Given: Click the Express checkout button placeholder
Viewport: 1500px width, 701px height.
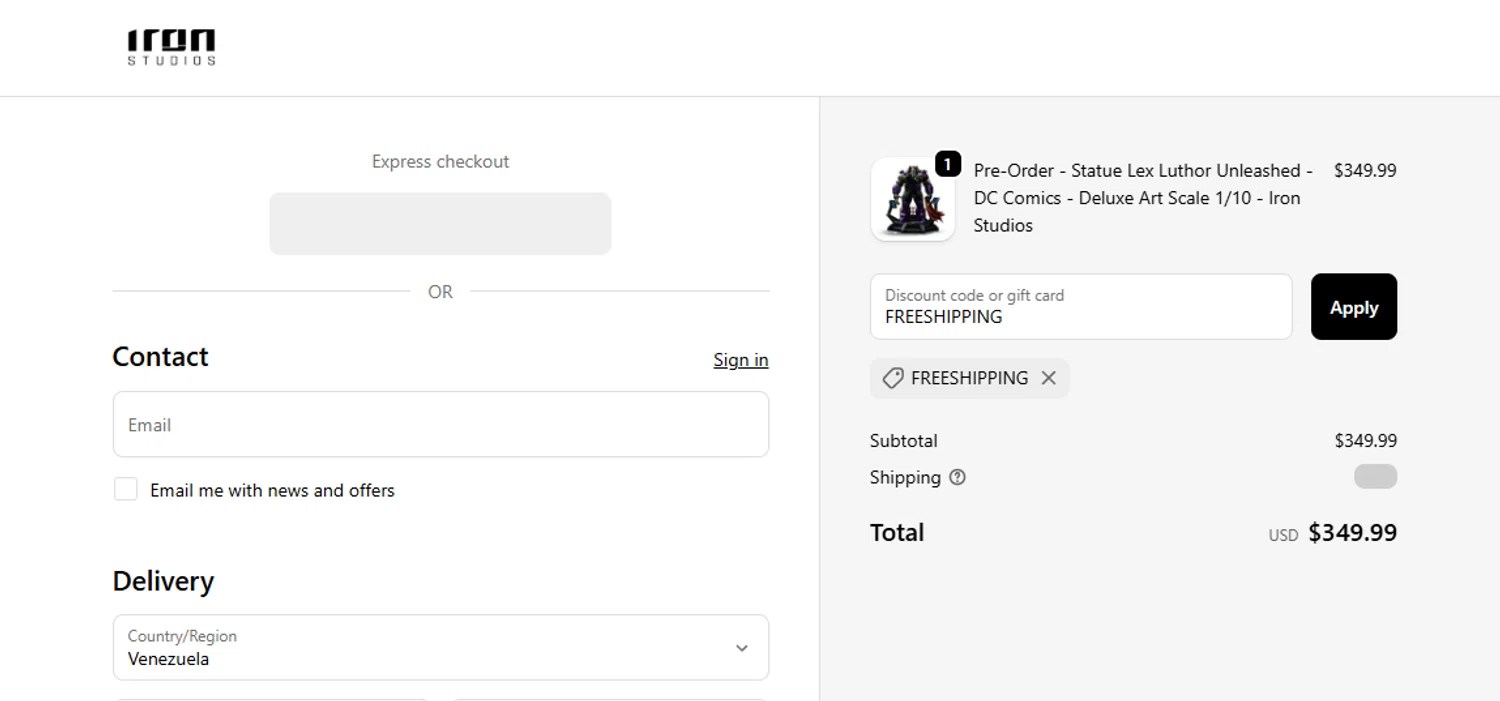Looking at the screenshot, I should tap(440, 224).
